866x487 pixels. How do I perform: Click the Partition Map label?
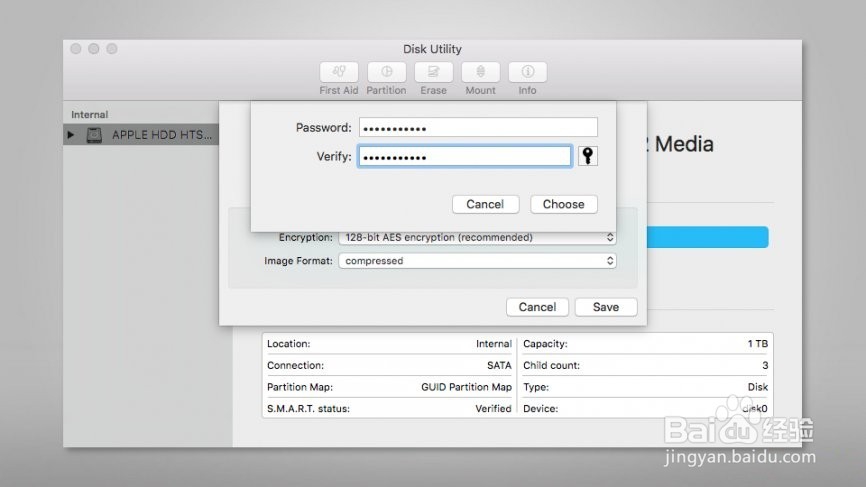[300, 387]
